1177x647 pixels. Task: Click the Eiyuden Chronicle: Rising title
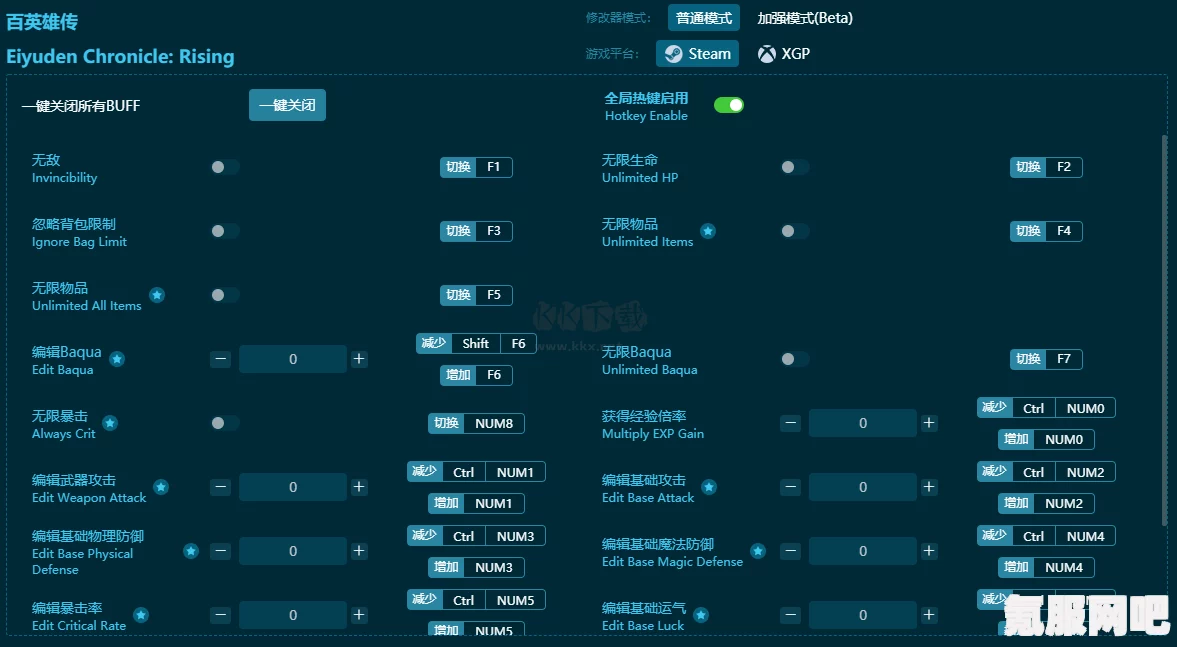coord(120,56)
